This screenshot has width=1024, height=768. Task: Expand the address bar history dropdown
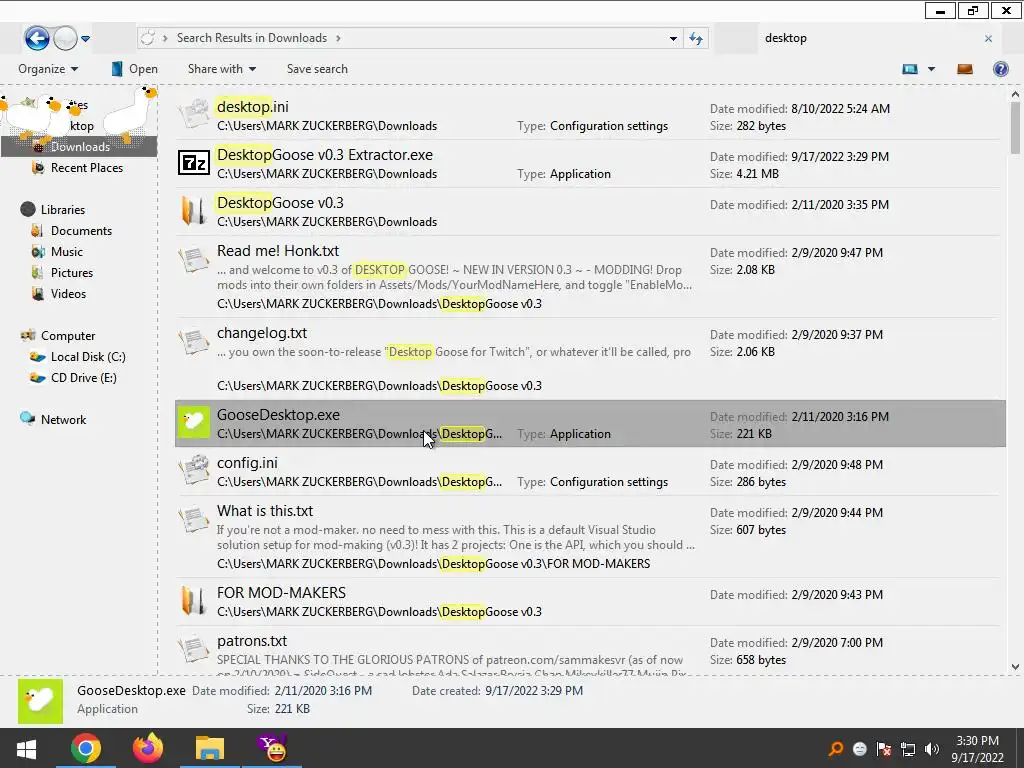pyautogui.click(x=673, y=39)
